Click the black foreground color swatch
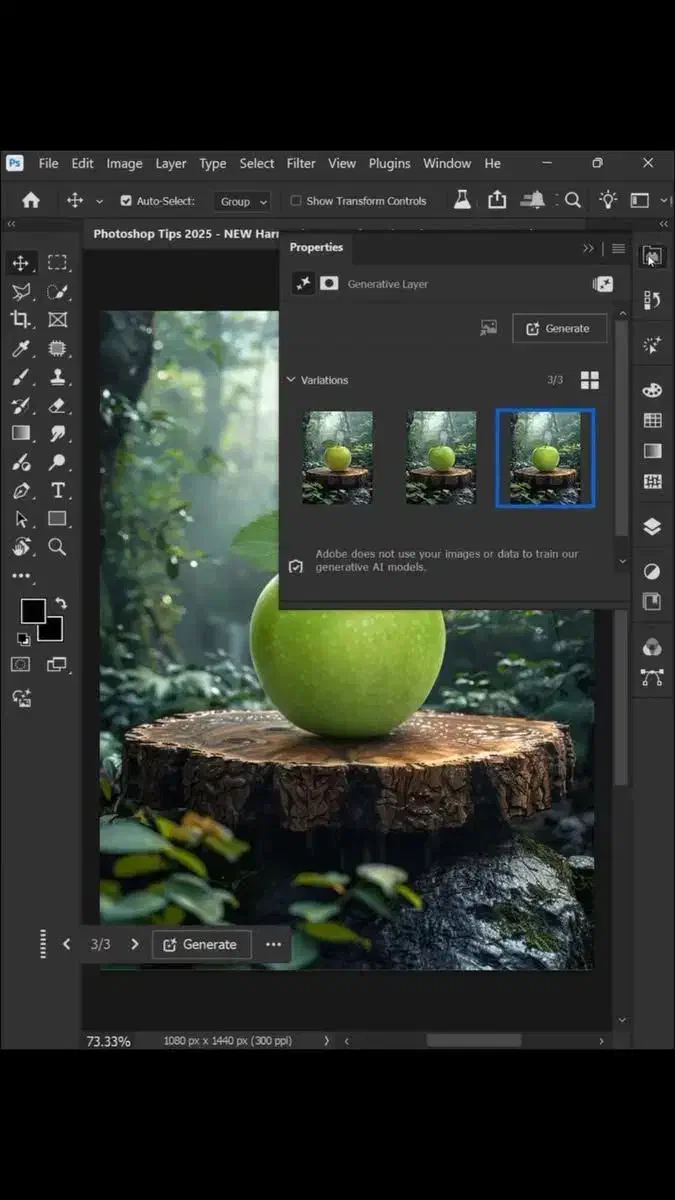675x1200 pixels. pos(32,611)
